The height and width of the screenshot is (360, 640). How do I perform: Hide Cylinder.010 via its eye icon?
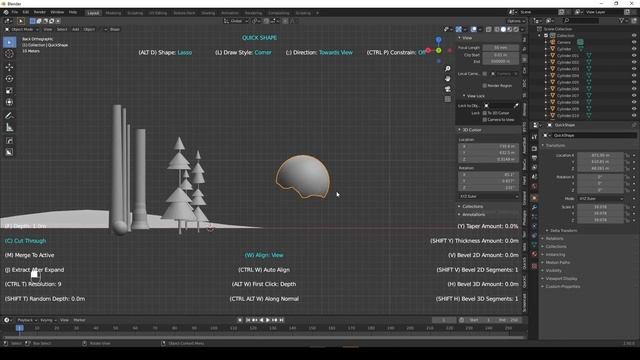tap(634, 116)
